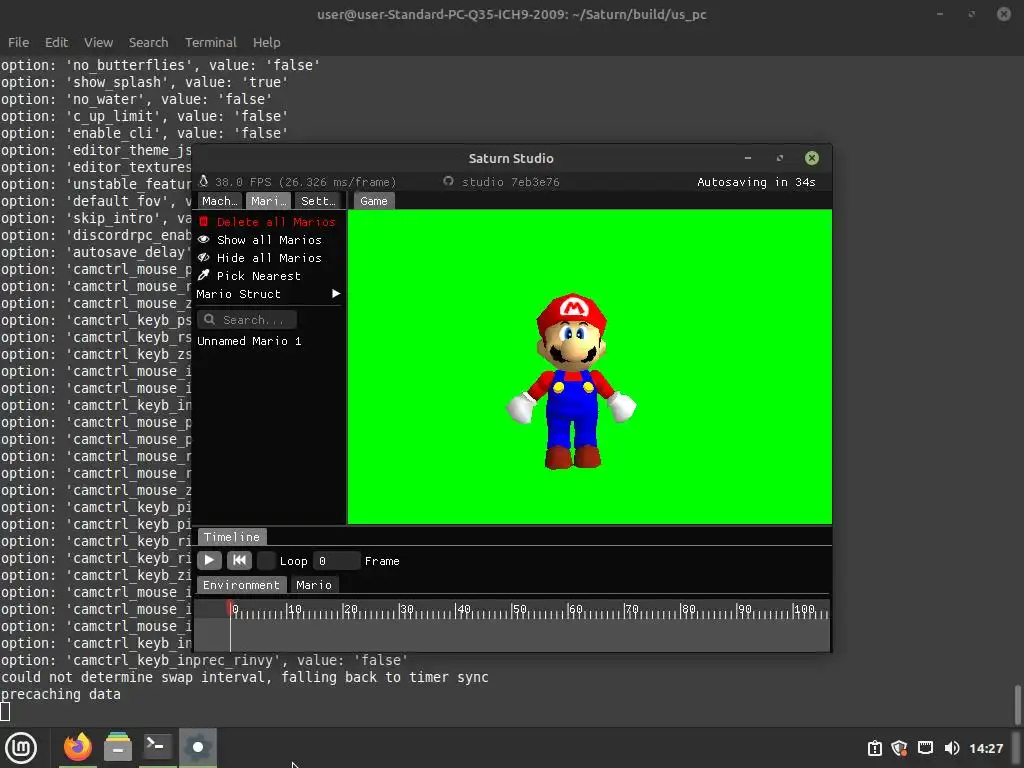Click the 14:27 clock in the panel
This screenshot has width=1024, height=768.
coord(985,748)
